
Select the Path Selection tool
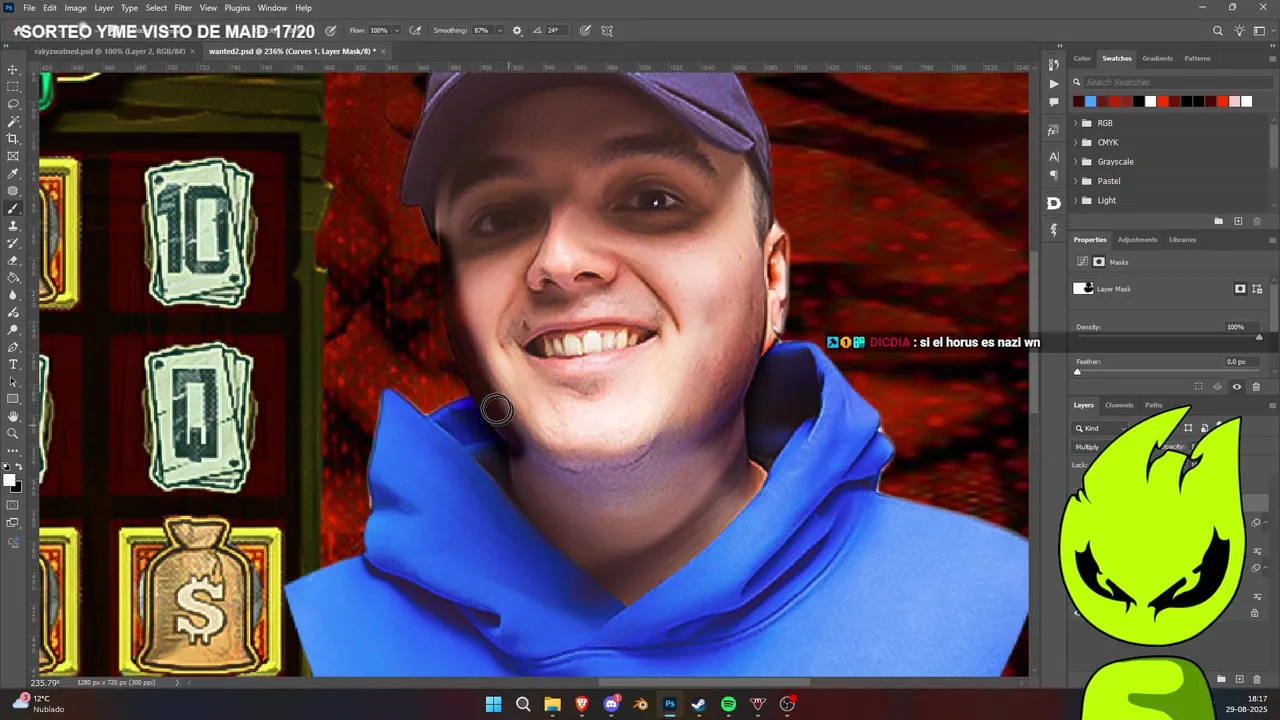click(x=13, y=382)
